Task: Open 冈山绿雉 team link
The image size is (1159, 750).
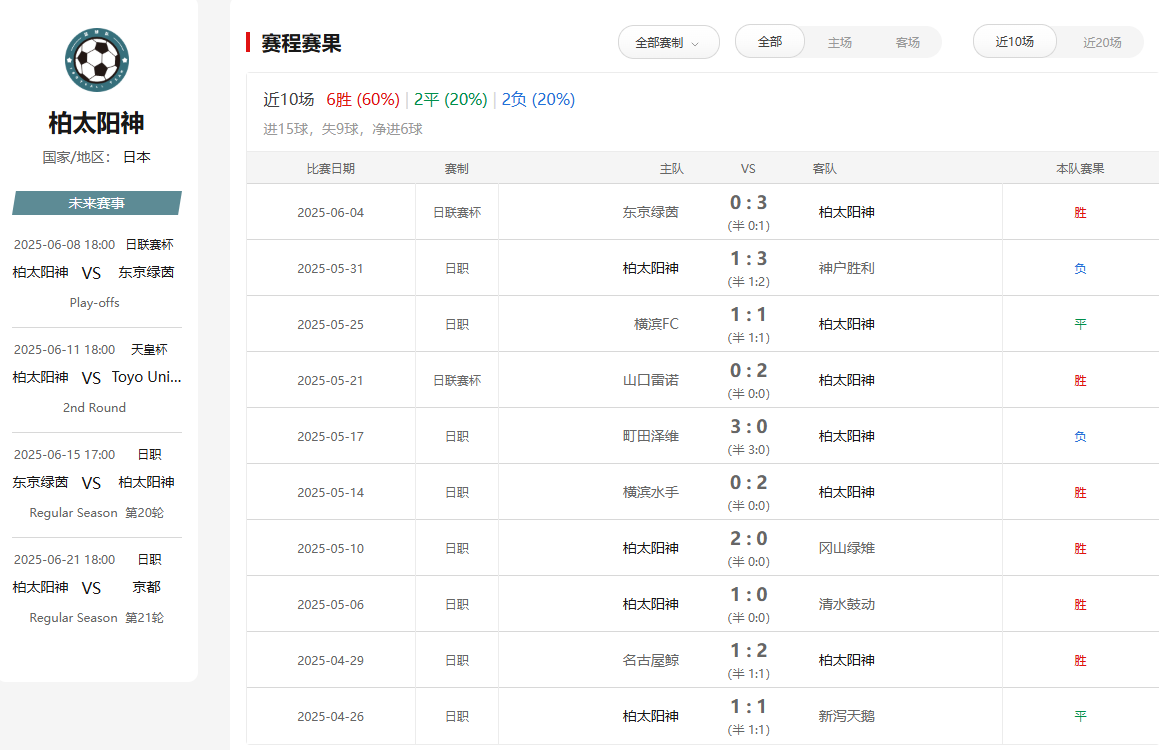Action: click(x=846, y=548)
